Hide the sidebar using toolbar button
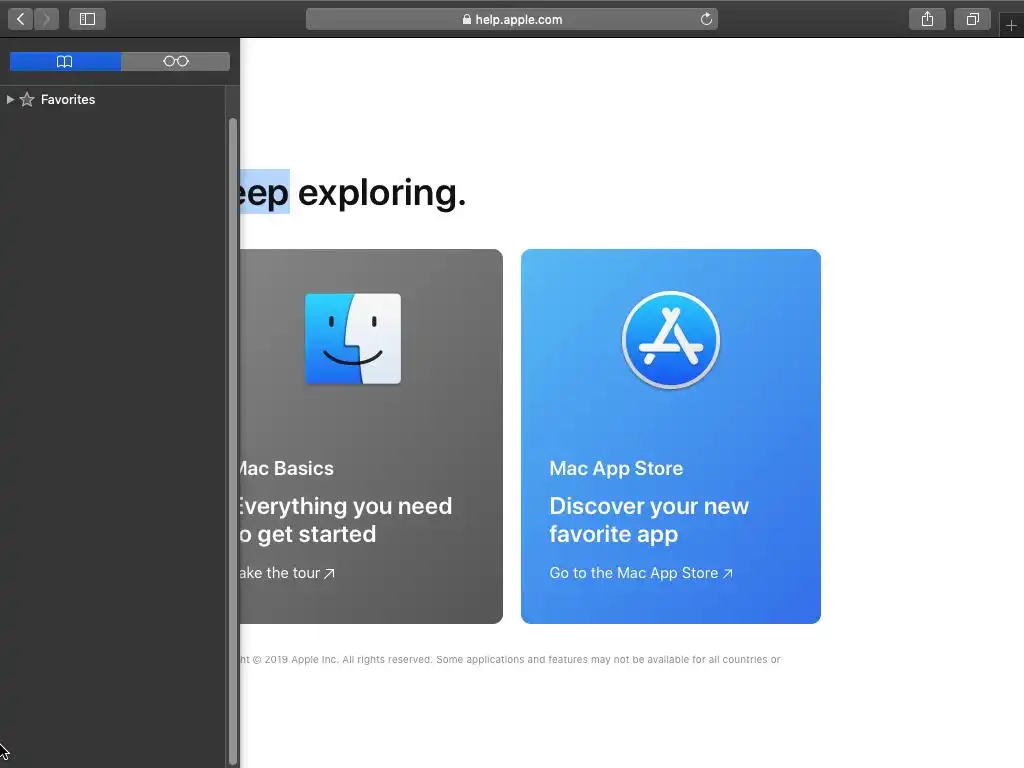The height and width of the screenshot is (768, 1024). [x=87, y=20]
